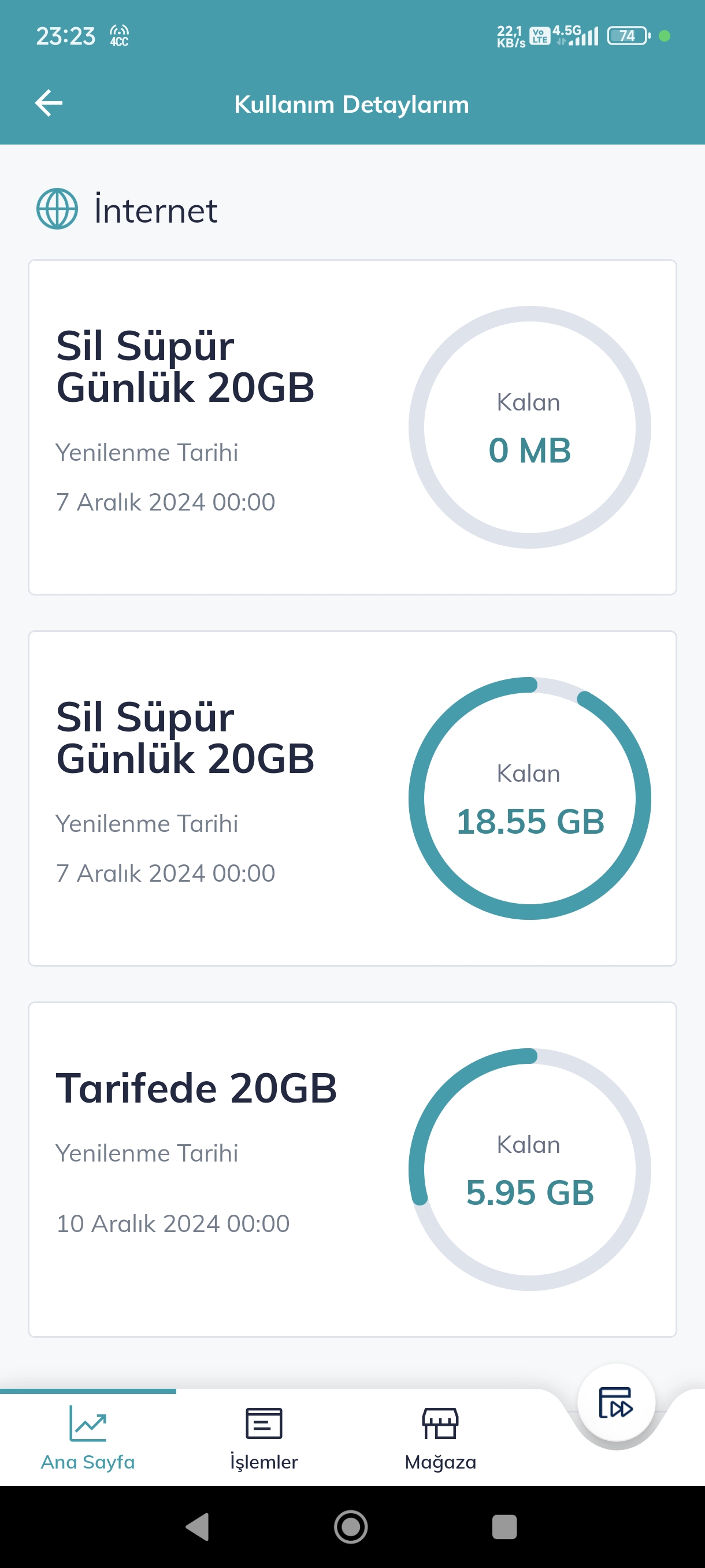705x1568 pixels.
Task: Switch to the İşlemler tab label
Action: pos(264,1462)
